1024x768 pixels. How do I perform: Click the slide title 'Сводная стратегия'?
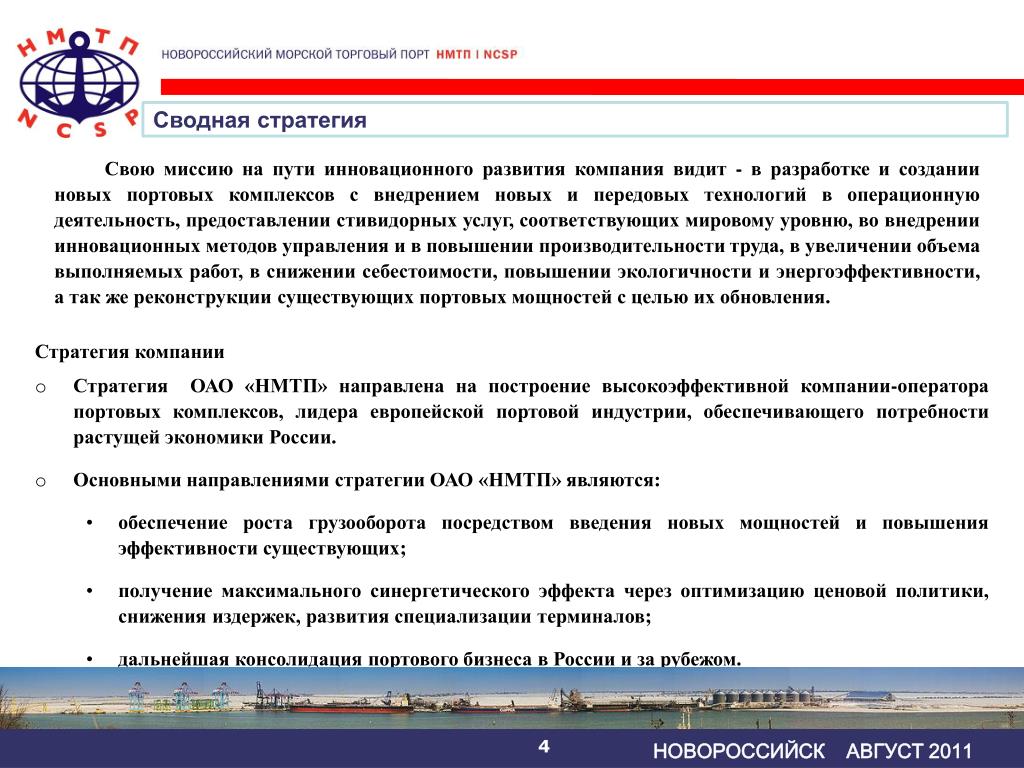260,120
